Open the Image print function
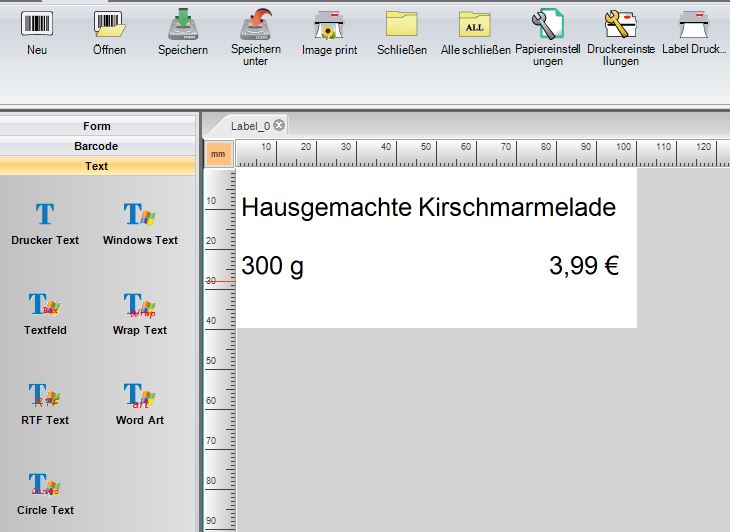The width and height of the screenshot is (730, 532). point(329,33)
